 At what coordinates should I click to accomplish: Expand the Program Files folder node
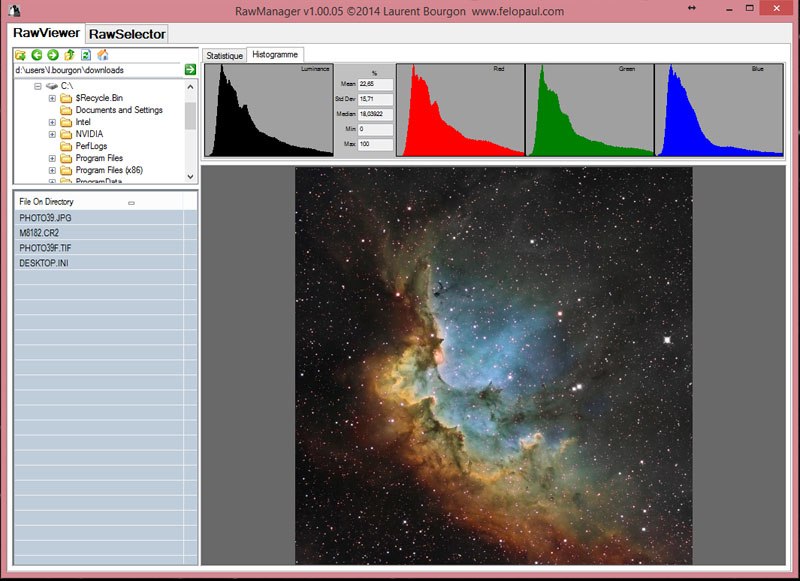pos(52,158)
